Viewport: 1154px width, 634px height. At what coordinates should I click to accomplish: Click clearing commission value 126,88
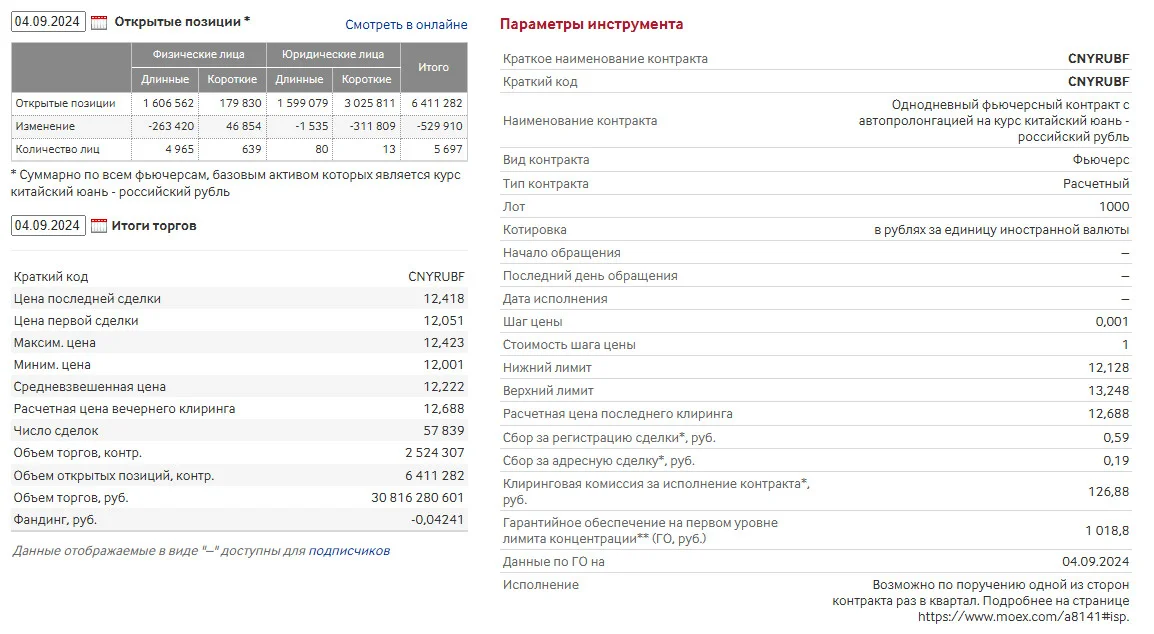click(1108, 492)
